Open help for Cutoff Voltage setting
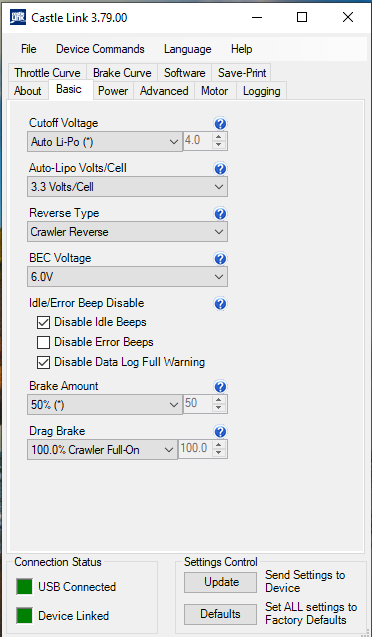 point(220,124)
